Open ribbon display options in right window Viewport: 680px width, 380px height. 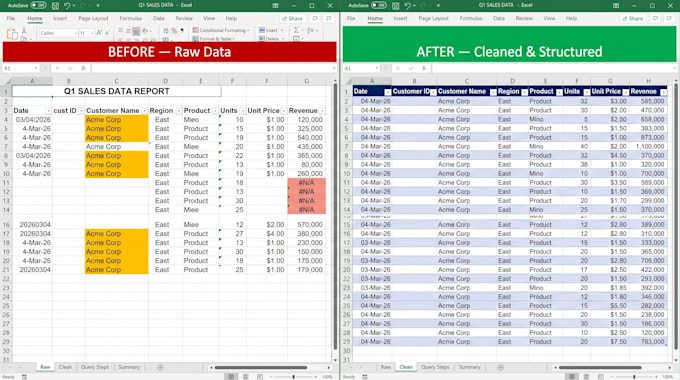616,6
